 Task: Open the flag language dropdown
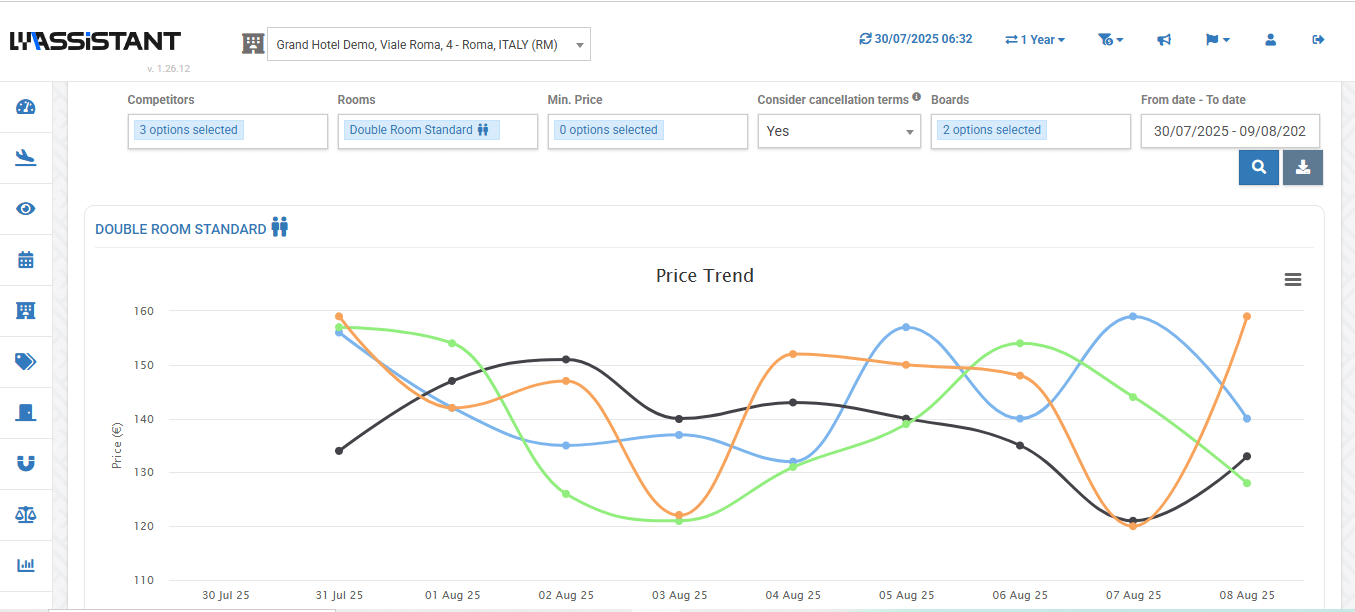tap(1217, 40)
